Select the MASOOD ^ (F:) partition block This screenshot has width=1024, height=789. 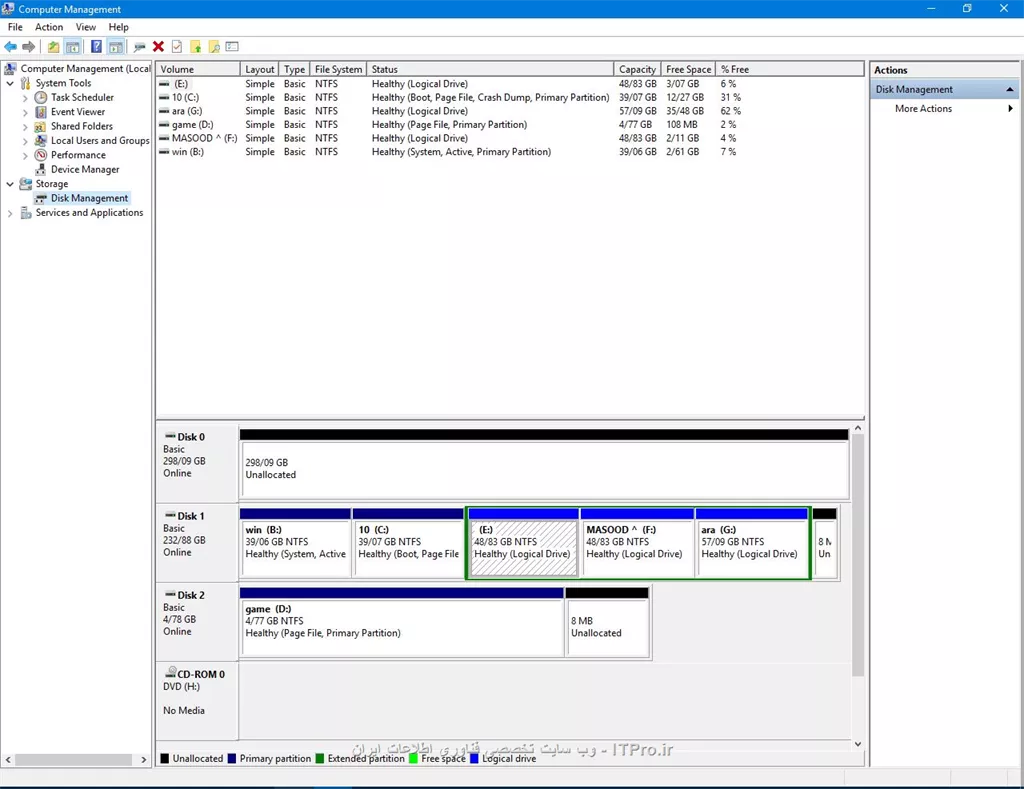click(636, 548)
